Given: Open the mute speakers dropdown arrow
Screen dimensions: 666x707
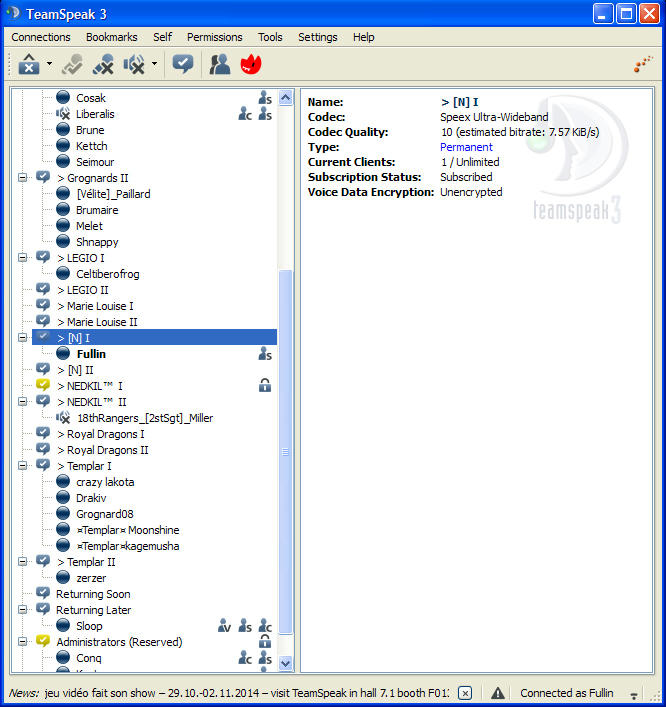Looking at the screenshot, I should 154,64.
